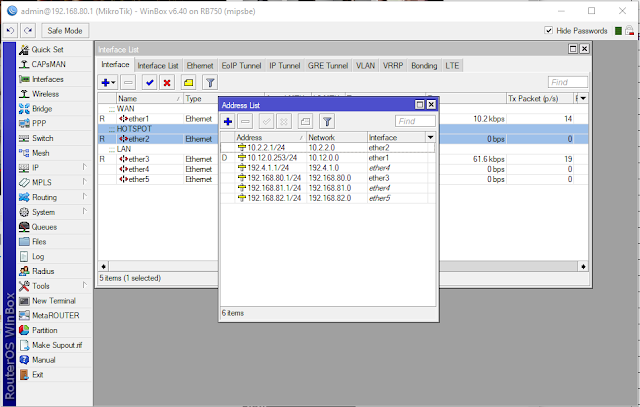Viewport: 640px width, 407px height.
Task: Expand the Routing submenu
Action: pyautogui.click(x=84, y=197)
